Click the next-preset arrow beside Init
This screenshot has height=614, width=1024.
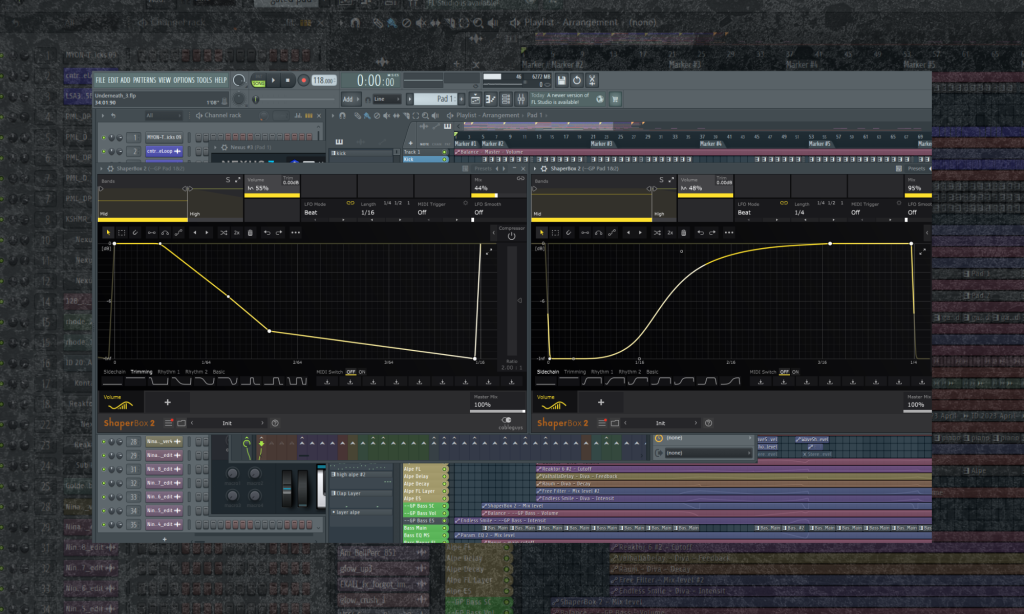[x=262, y=422]
